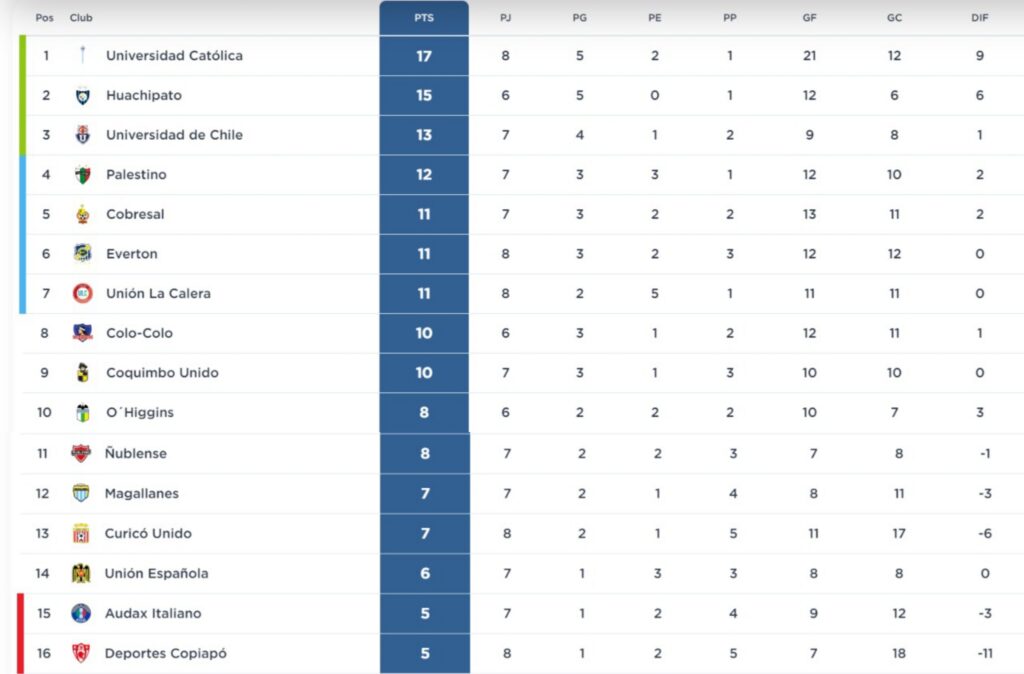The image size is (1024, 674).
Task: Open the O'Higgins team name link
Action: coord(139,413)
